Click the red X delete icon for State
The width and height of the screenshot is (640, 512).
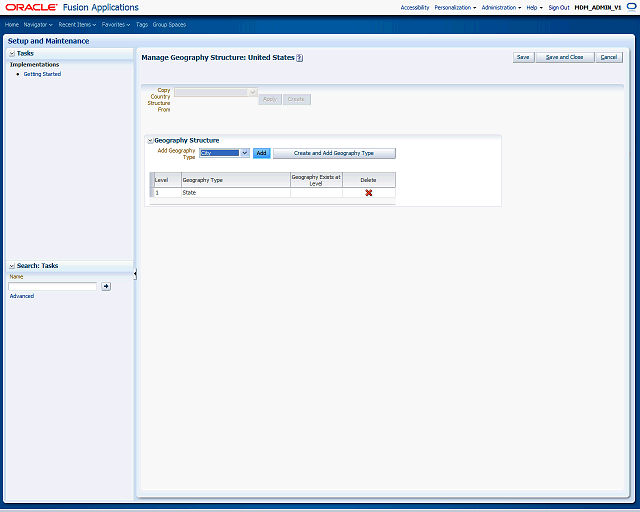(369, 193)
